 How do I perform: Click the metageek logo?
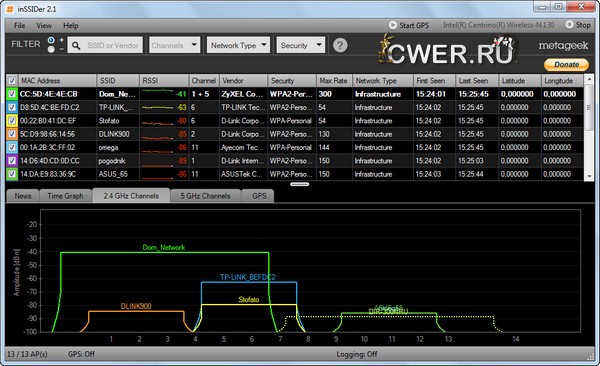(x=563, y=46)
